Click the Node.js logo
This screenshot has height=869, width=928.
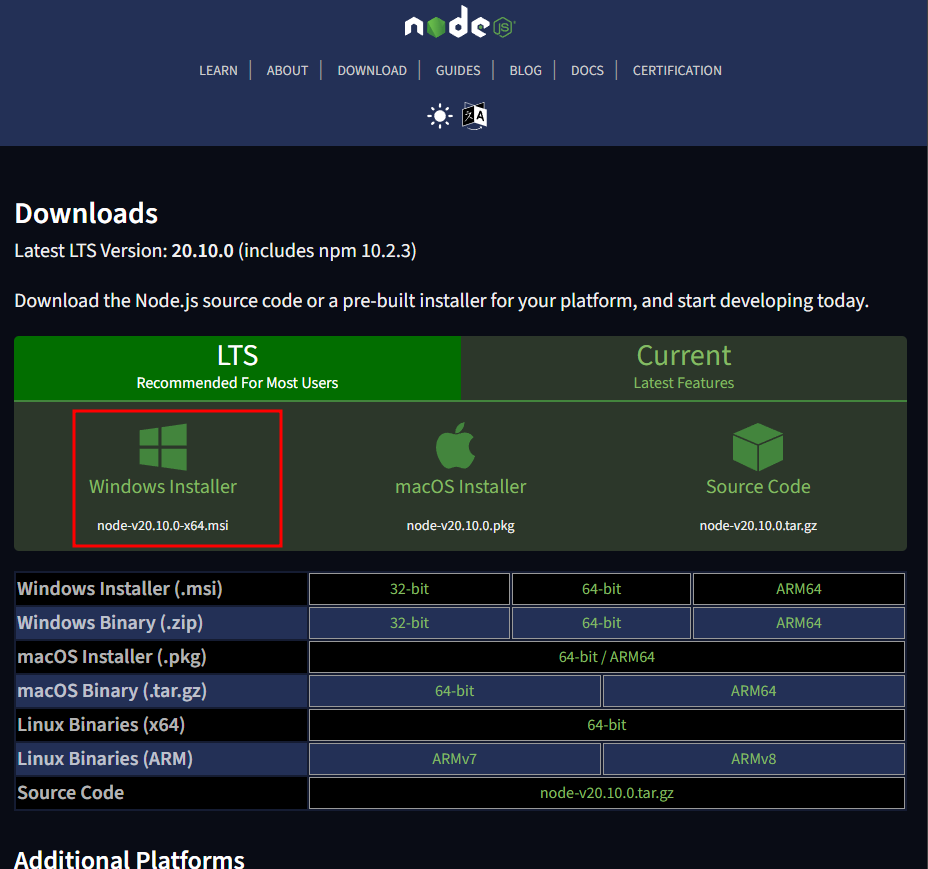460,22
